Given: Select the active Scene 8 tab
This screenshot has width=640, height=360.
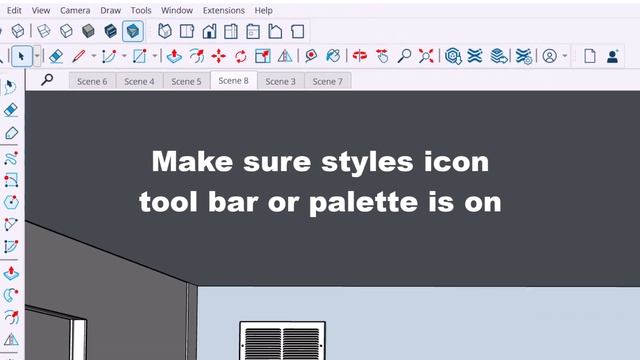Looking at the screenshot, I should pos(233,80).
